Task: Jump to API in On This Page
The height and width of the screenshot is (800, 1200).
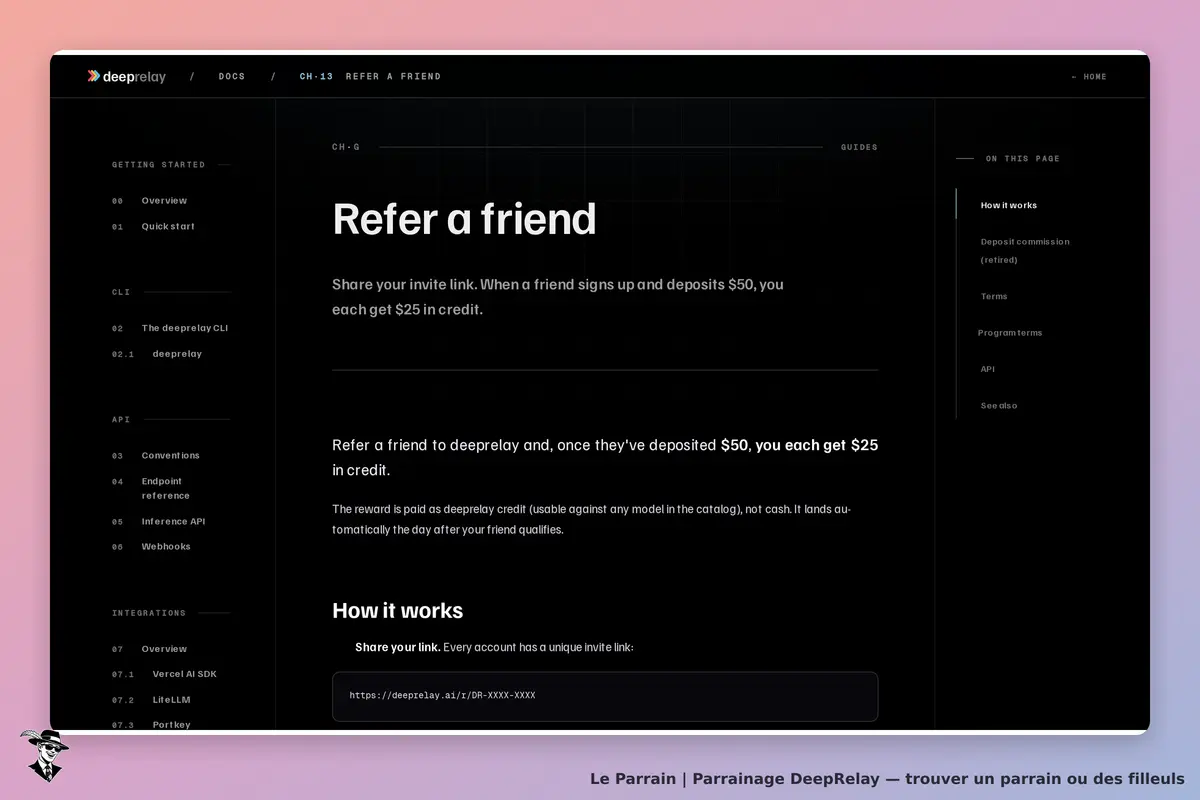Action: point(988,370)
